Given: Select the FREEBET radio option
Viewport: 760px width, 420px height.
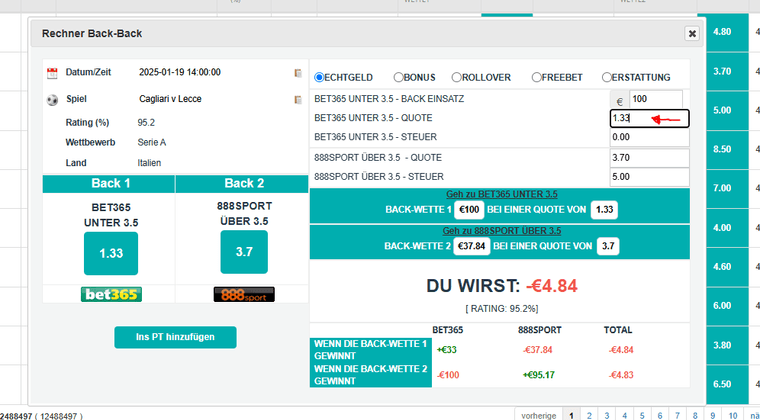Looking at the screenshot, I should 537,78.
